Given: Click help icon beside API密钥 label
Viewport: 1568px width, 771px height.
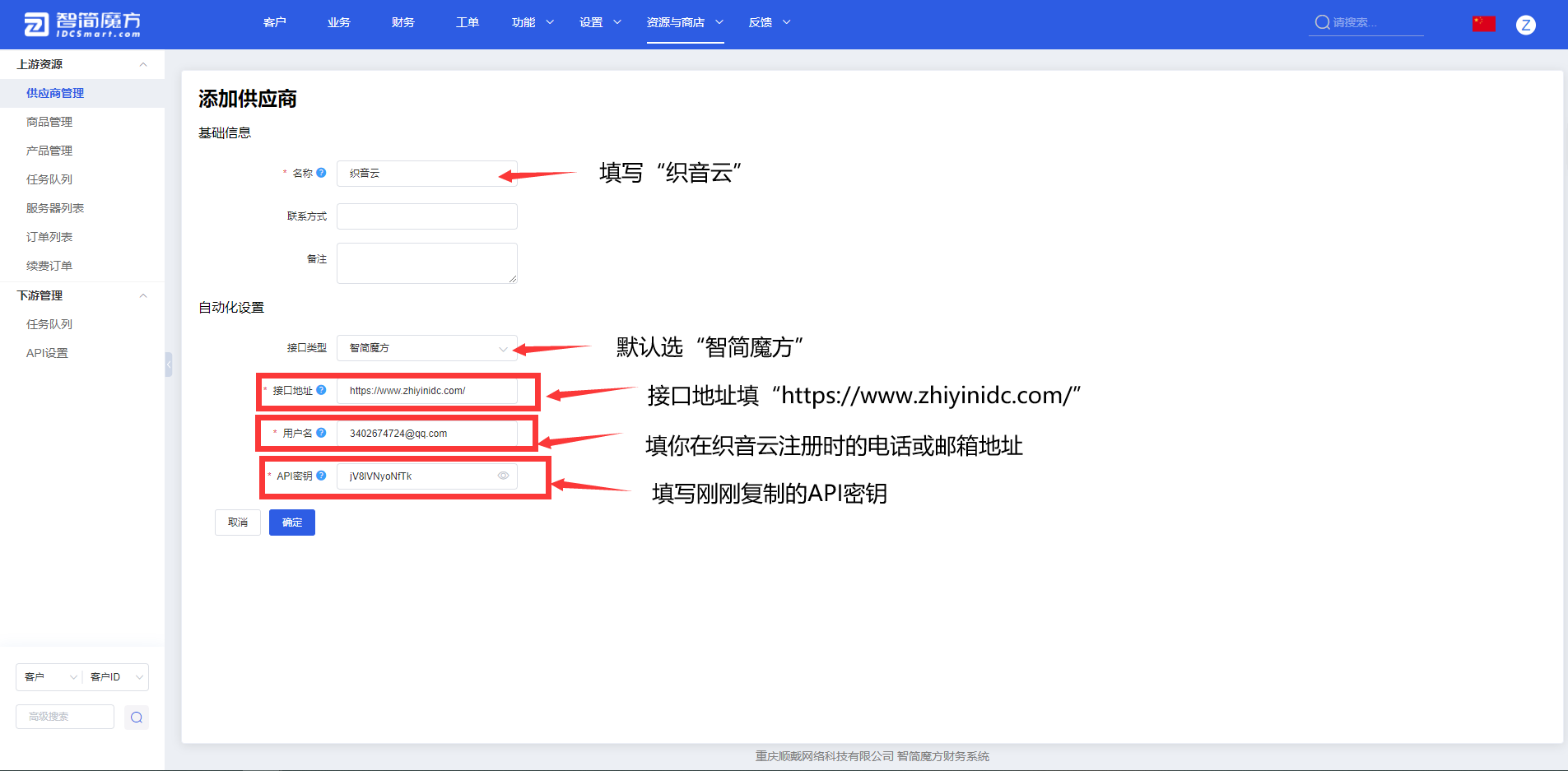Looking at the screenshot, I should tap(321, 476).
